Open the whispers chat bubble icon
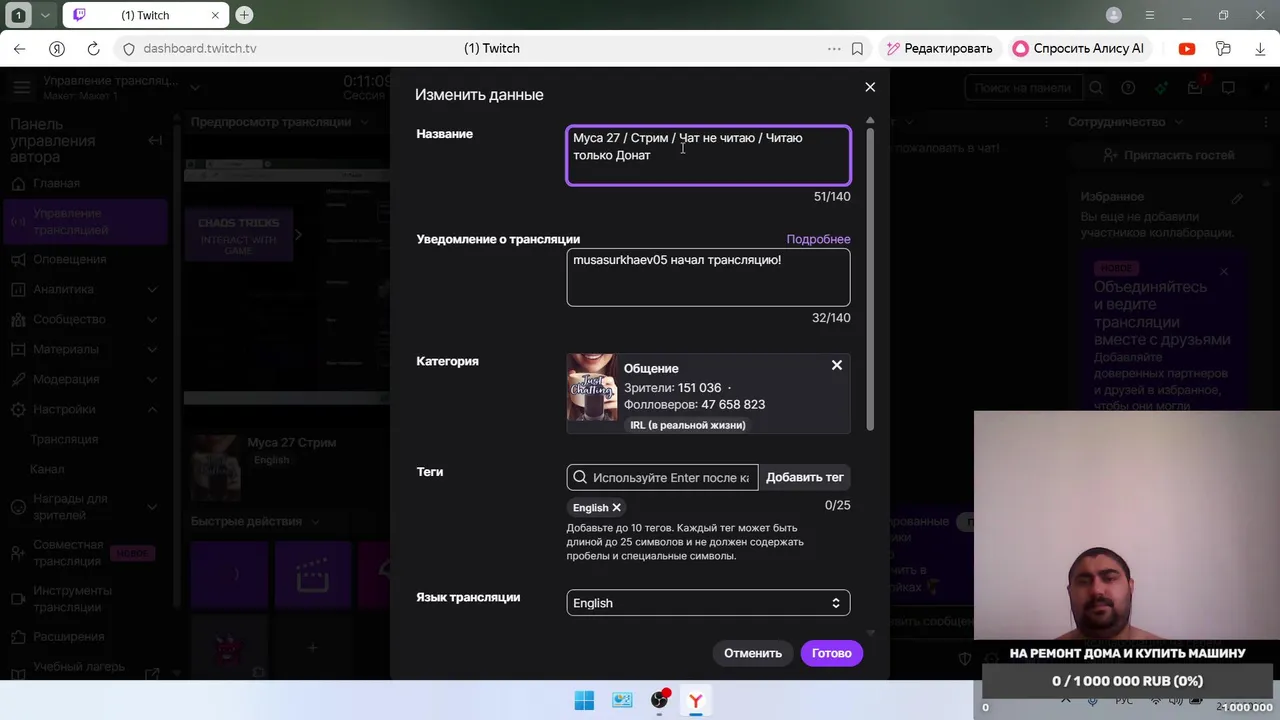The width and height of the screenshot is (1280, 720). tap(1228, 88)
